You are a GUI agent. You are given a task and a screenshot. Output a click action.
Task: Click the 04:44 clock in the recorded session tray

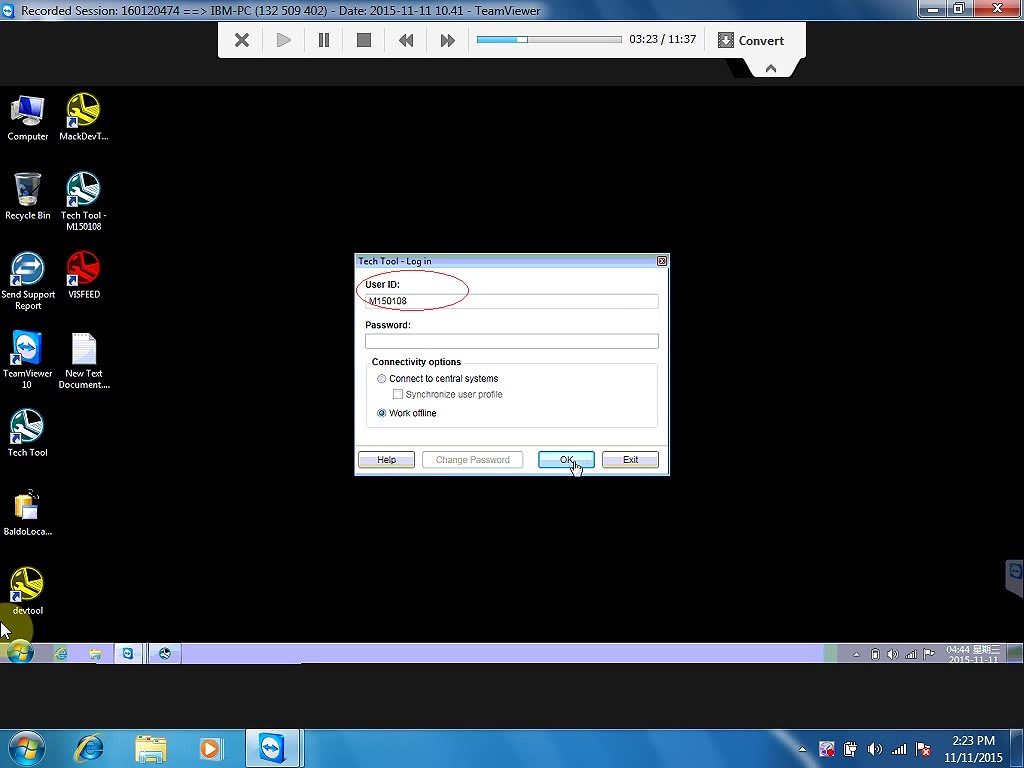tap(973, 654)
